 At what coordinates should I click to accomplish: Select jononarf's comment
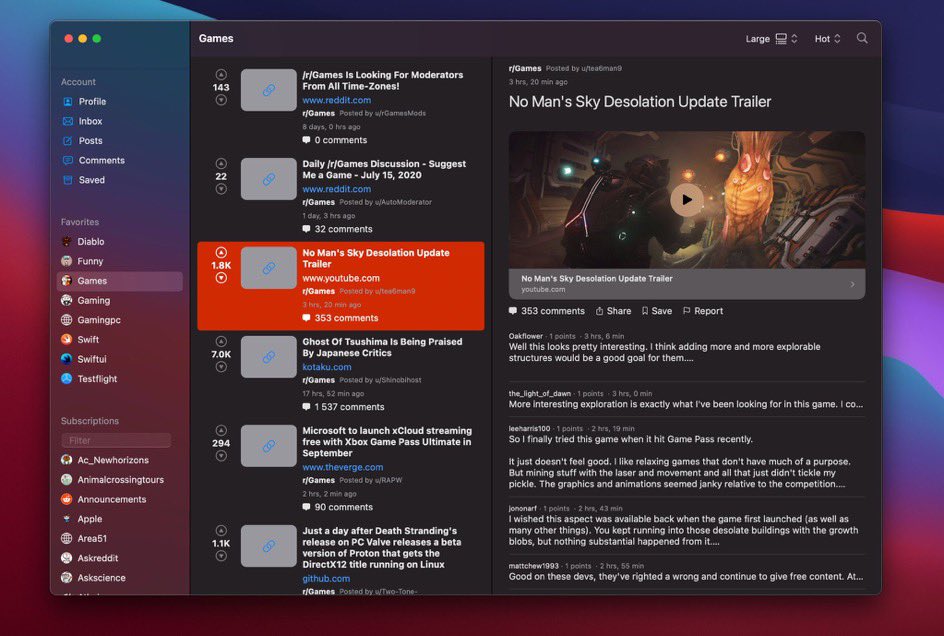pyautogui.click(x=686, y=526)
